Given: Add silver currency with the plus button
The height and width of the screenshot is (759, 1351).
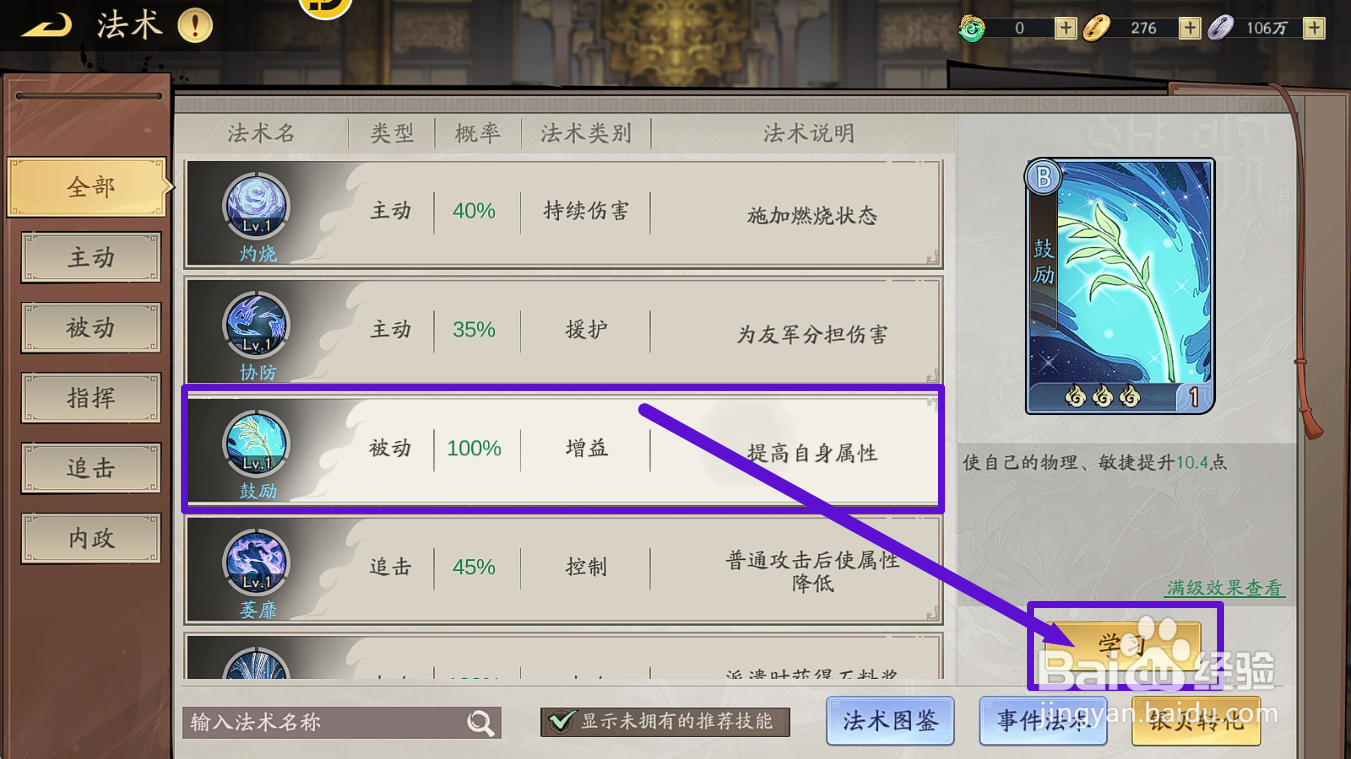Looking at the screenshot, I should tap(1314, 28).
